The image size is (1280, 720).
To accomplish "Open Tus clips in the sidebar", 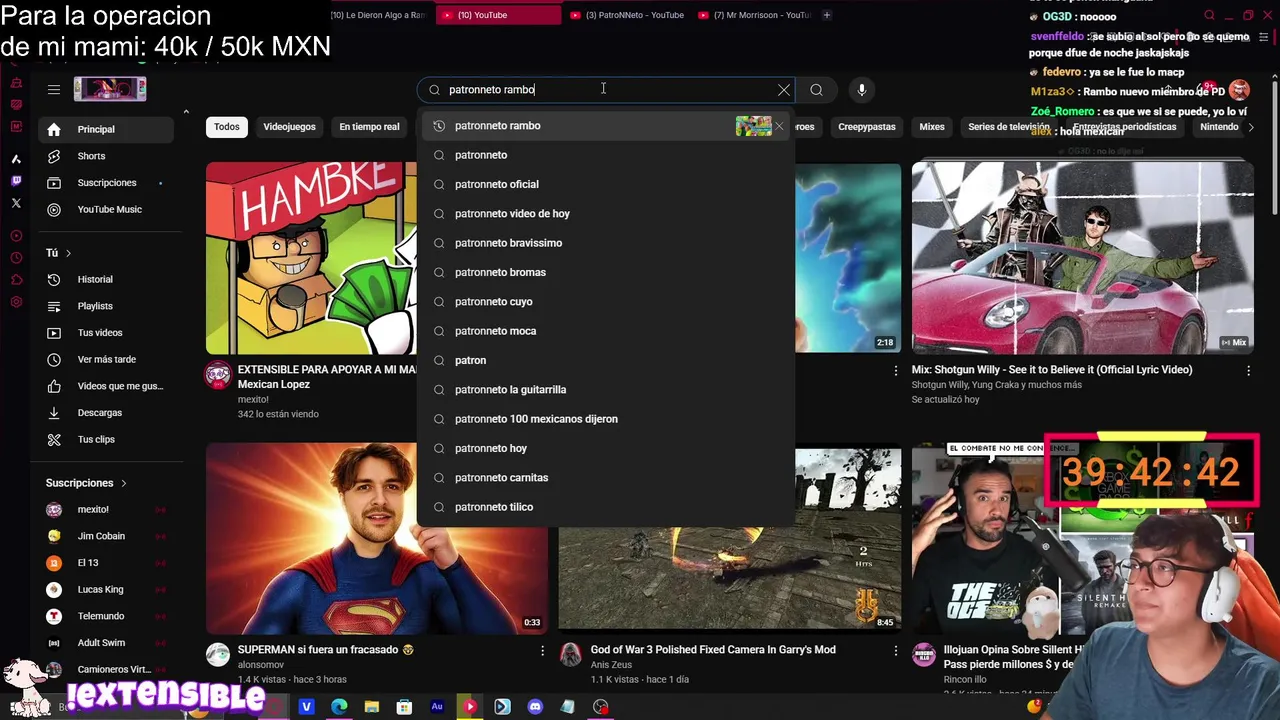I will (106, 440).
